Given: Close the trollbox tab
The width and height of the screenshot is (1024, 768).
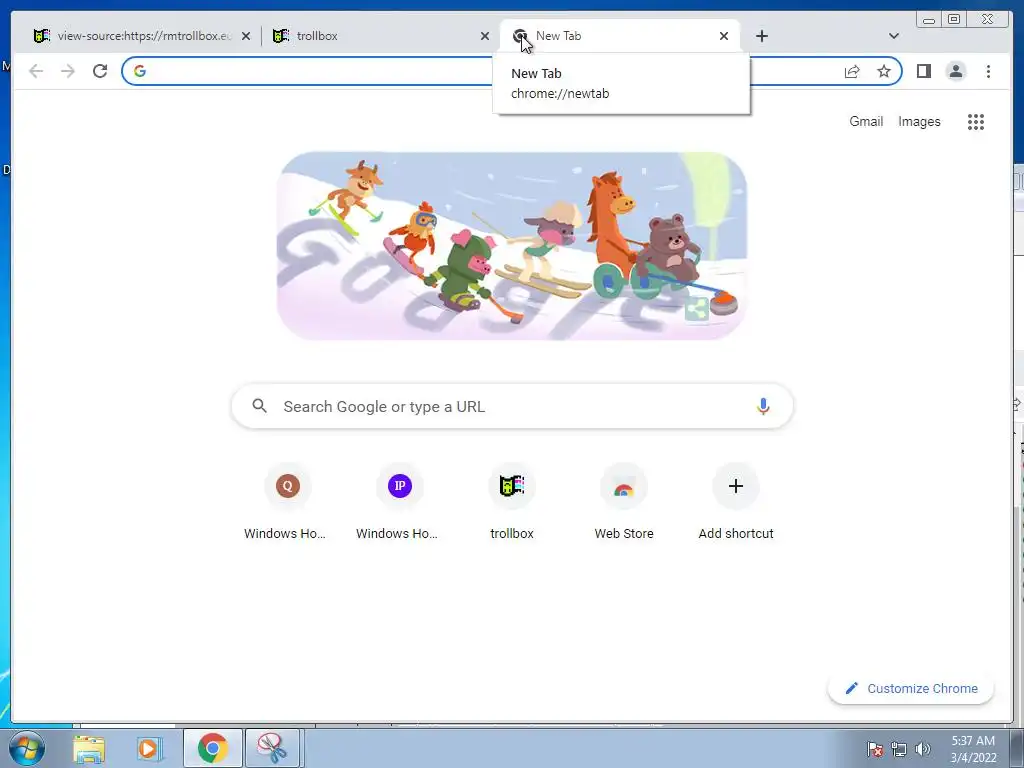Looking at the screenshot, I should (x=485, y=36).
